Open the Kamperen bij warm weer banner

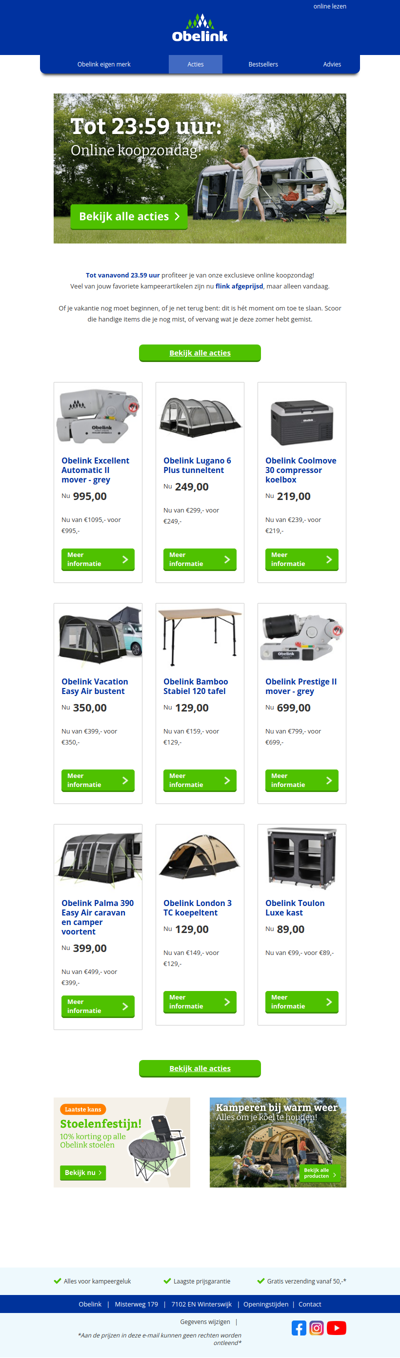278,1142
